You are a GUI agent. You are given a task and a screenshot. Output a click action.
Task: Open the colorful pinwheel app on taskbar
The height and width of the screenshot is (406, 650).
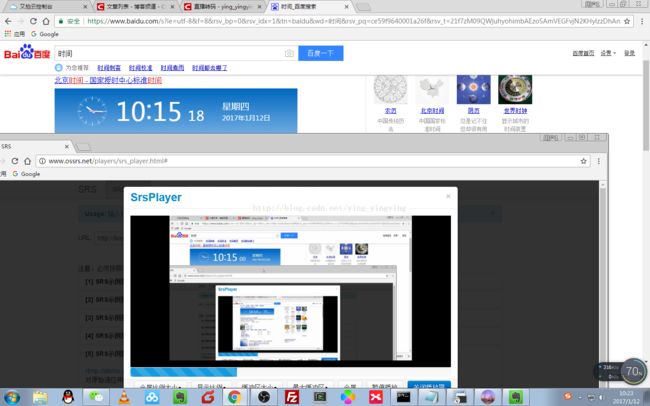coord(348,397)
